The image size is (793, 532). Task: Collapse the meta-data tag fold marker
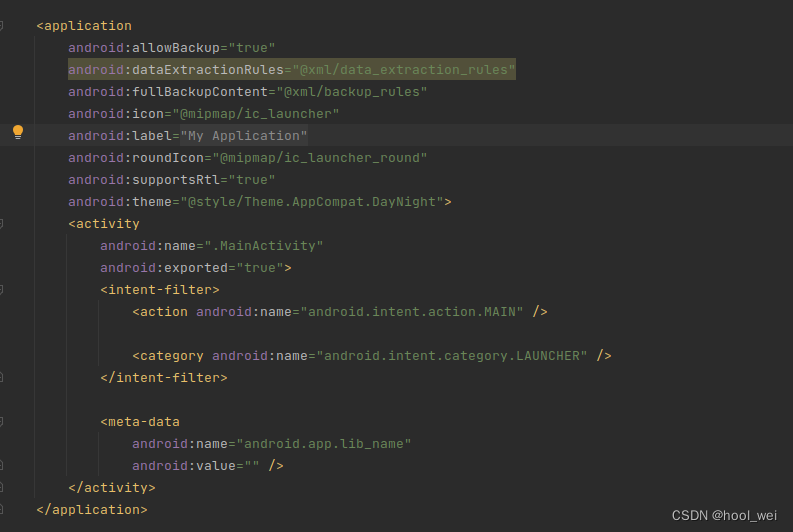(2, 422)
